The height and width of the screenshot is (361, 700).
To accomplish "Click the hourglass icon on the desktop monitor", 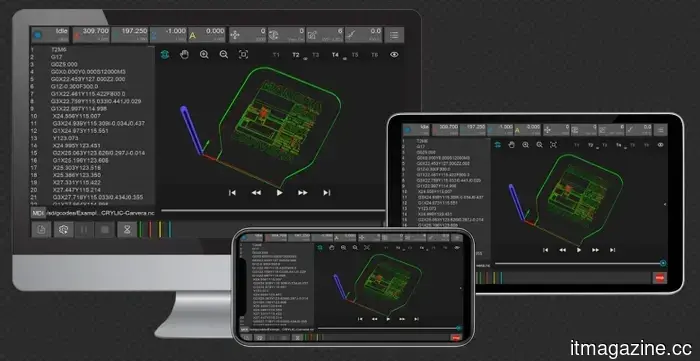I will click(x=127, y=230).
